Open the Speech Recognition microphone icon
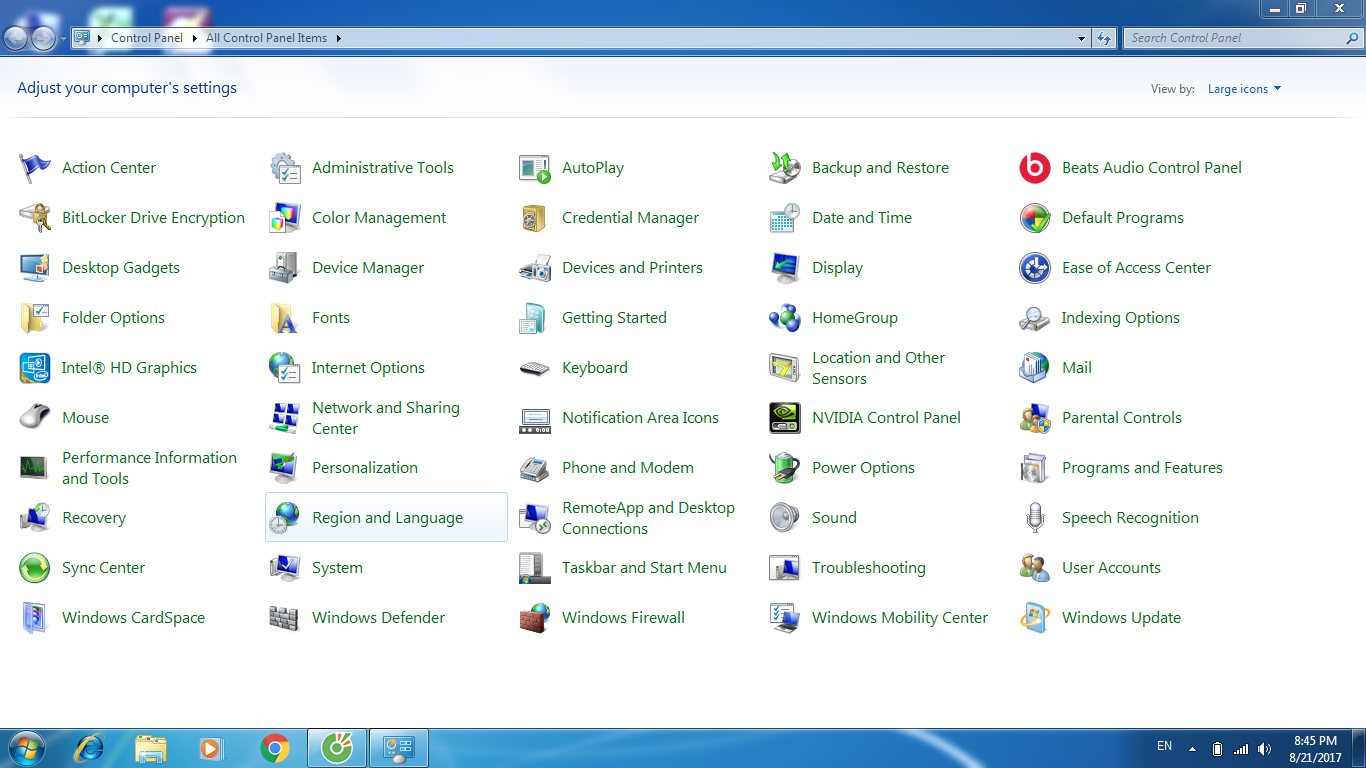Viewport: 1366px width, 768px height. 1035,518
